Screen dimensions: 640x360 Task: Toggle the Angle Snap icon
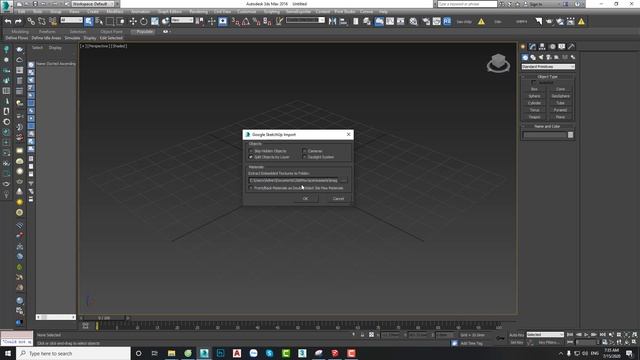coord(246,21)
